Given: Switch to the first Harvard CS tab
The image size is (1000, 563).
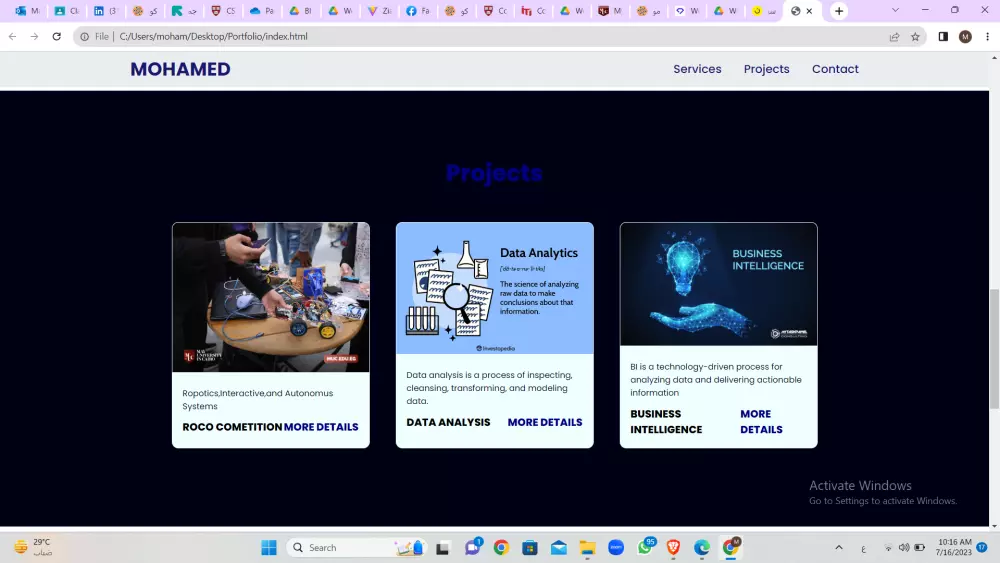Looking at the screenshot, I should pyautogui.click(x=223, y=11).
